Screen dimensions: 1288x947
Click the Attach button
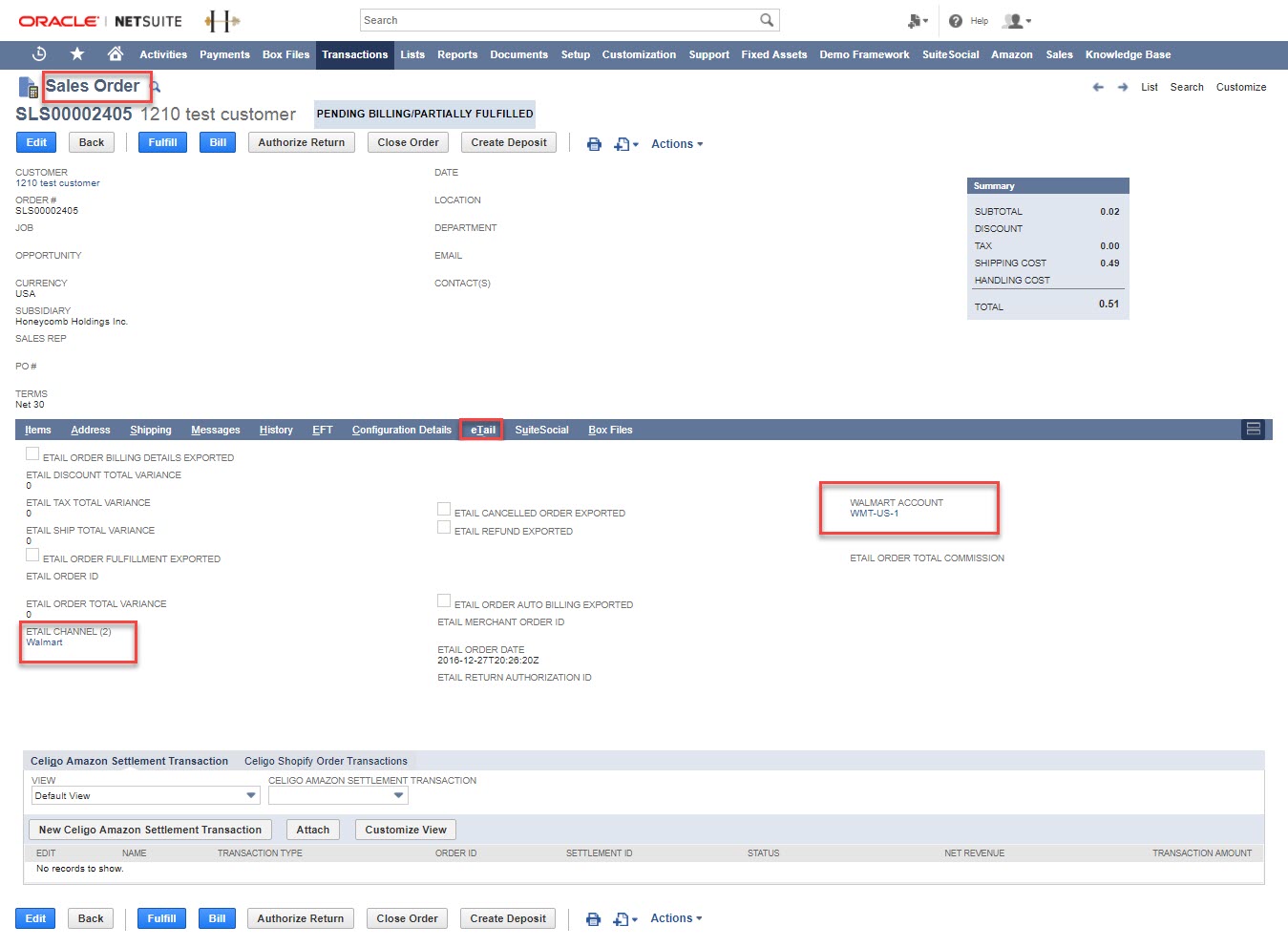click(x=313, y=830)
